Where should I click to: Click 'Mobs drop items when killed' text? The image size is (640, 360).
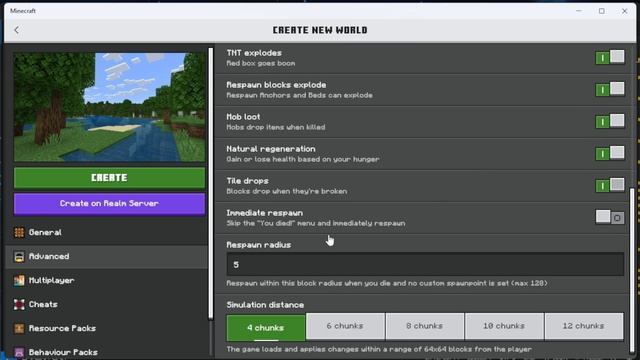click(x=276, y=127)
